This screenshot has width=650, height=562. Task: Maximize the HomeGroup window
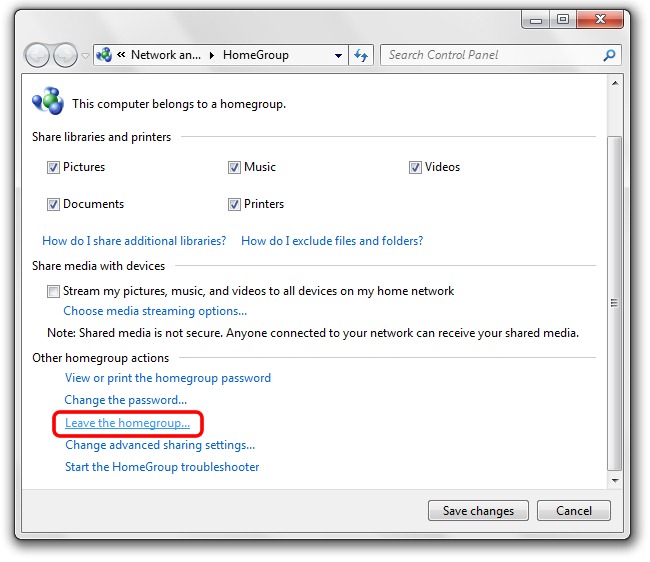coord(563,20)
